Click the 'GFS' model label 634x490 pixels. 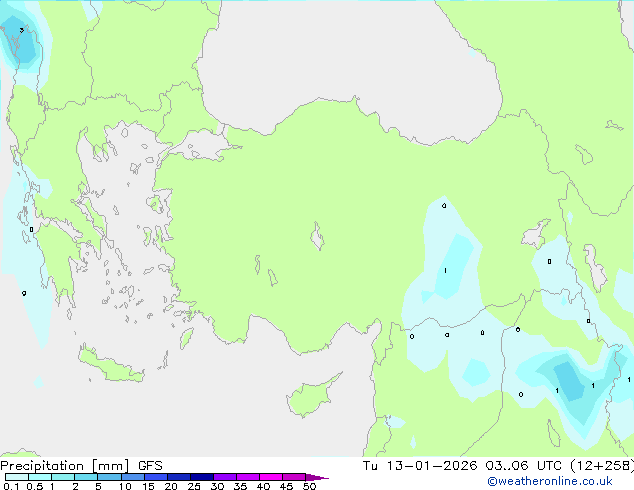(x=150, y=466)
